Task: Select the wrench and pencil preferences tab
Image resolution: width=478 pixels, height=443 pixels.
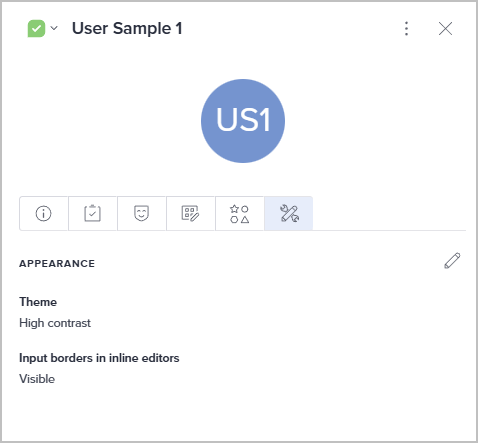Action: (x=289, y=213)
